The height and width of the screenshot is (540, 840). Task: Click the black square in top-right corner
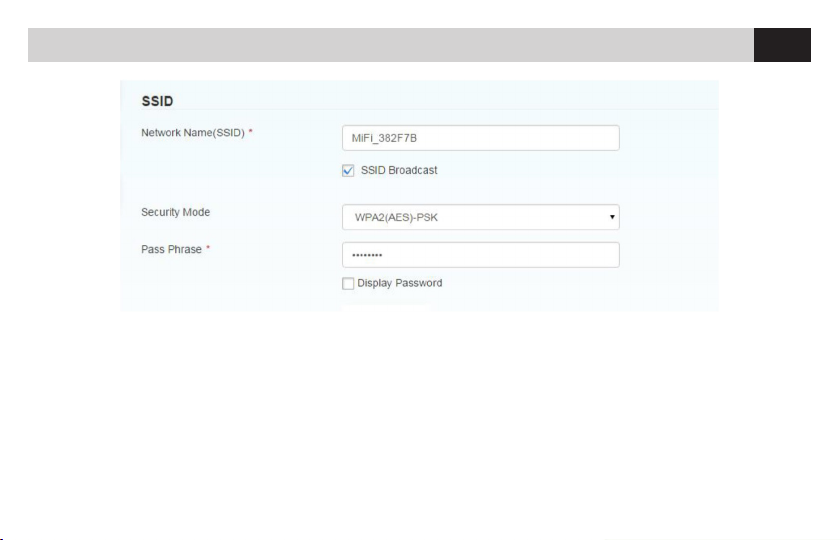pos(783,45)
